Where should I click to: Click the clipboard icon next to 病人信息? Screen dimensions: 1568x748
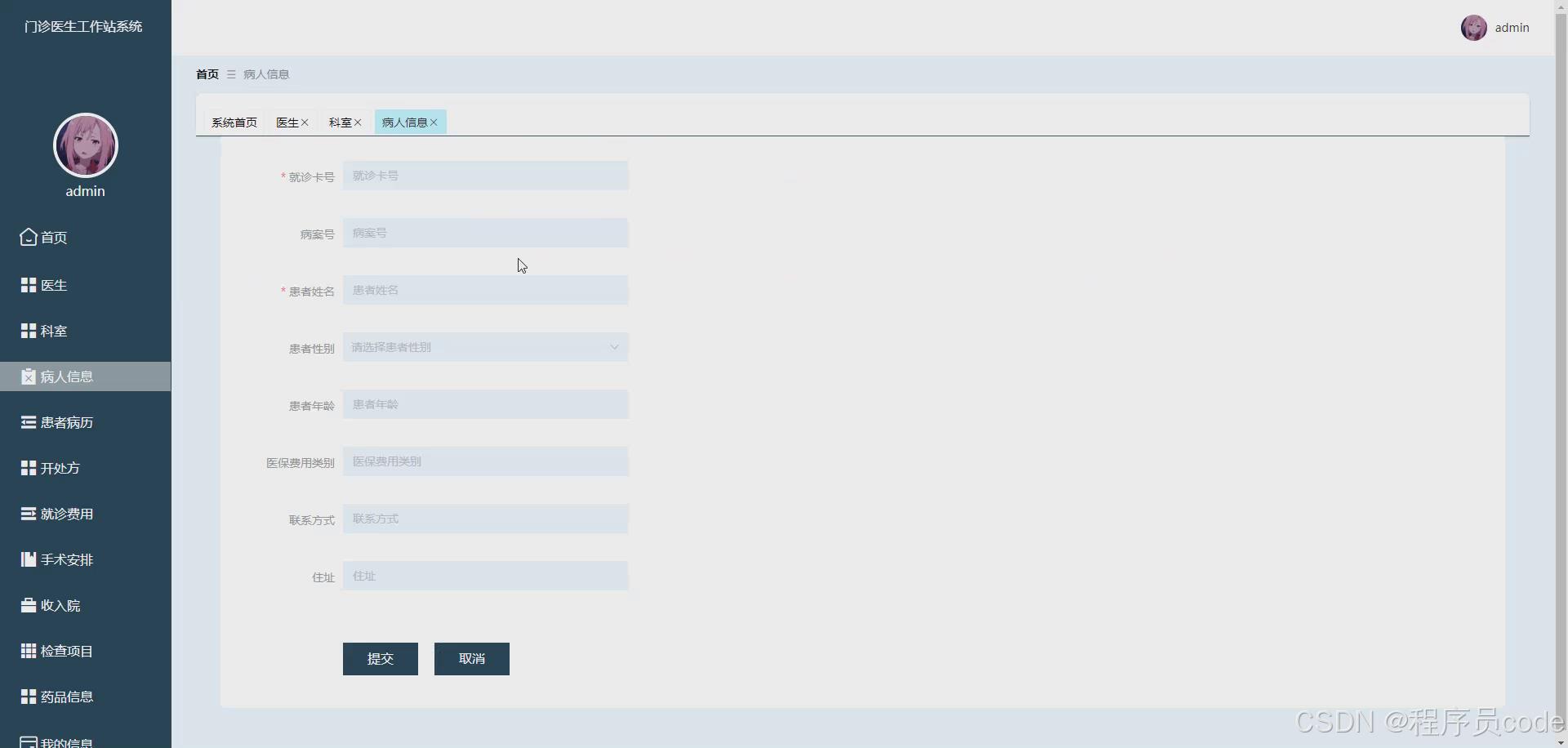29,376
